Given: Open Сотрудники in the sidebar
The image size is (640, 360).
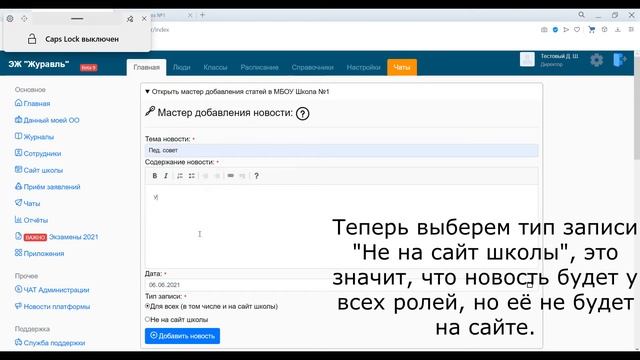Looking at the screenshot, I should 38,153.
